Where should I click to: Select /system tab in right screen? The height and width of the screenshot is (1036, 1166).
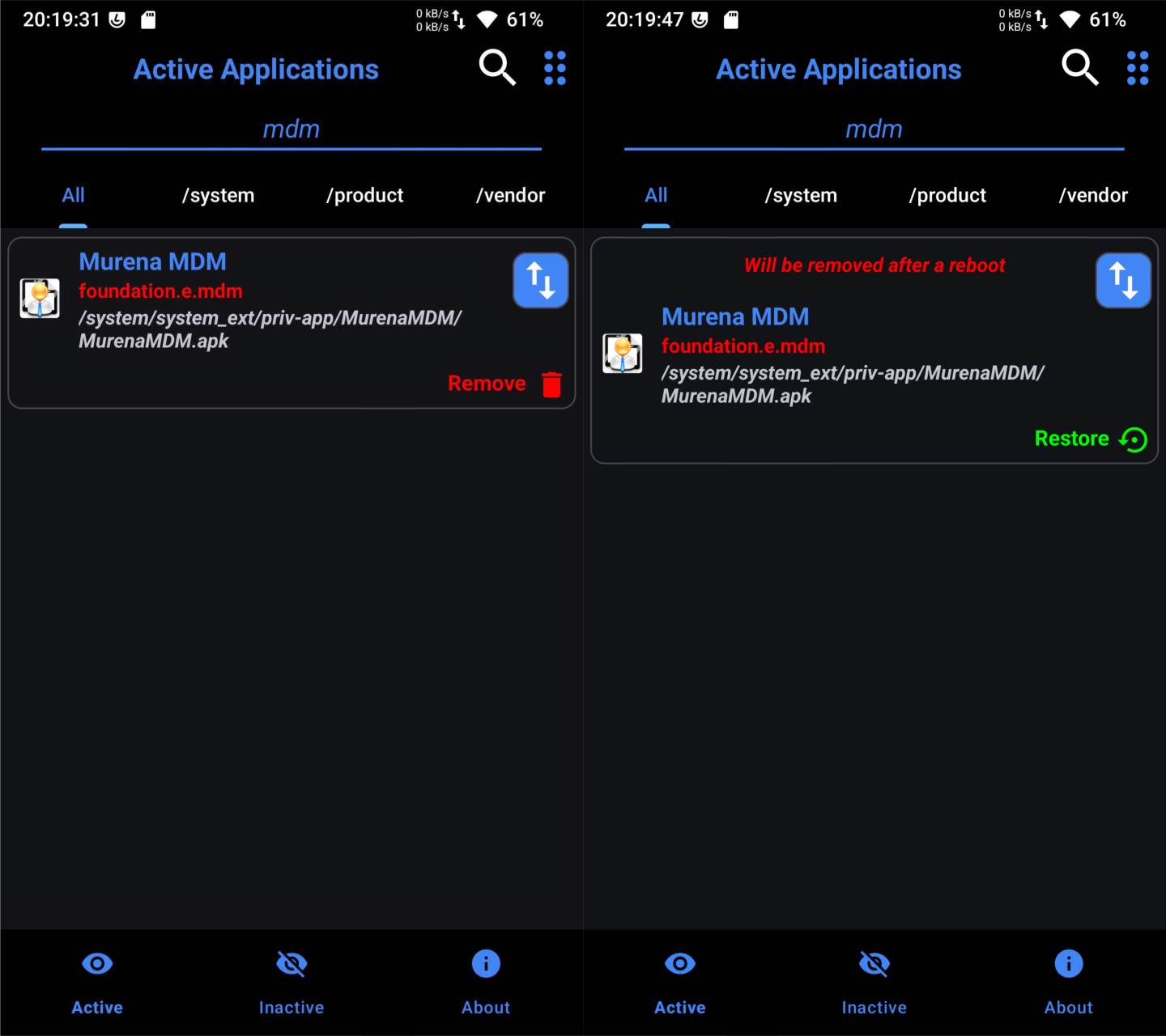801,196
